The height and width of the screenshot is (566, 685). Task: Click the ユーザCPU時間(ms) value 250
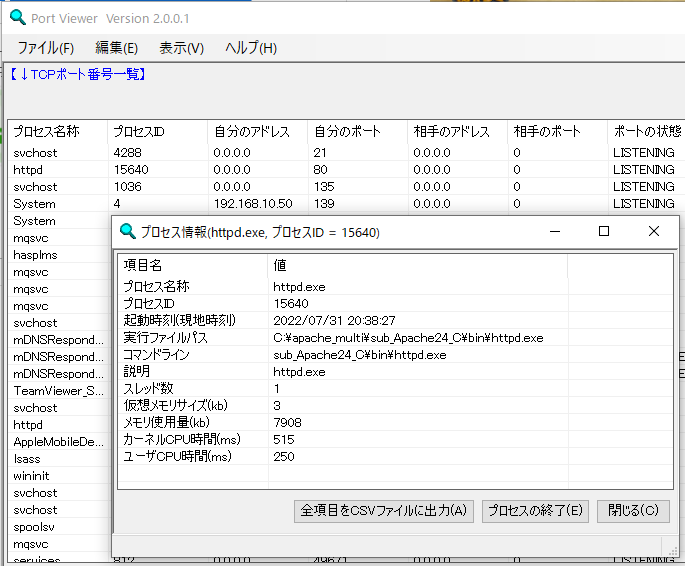tap(284, 456)
